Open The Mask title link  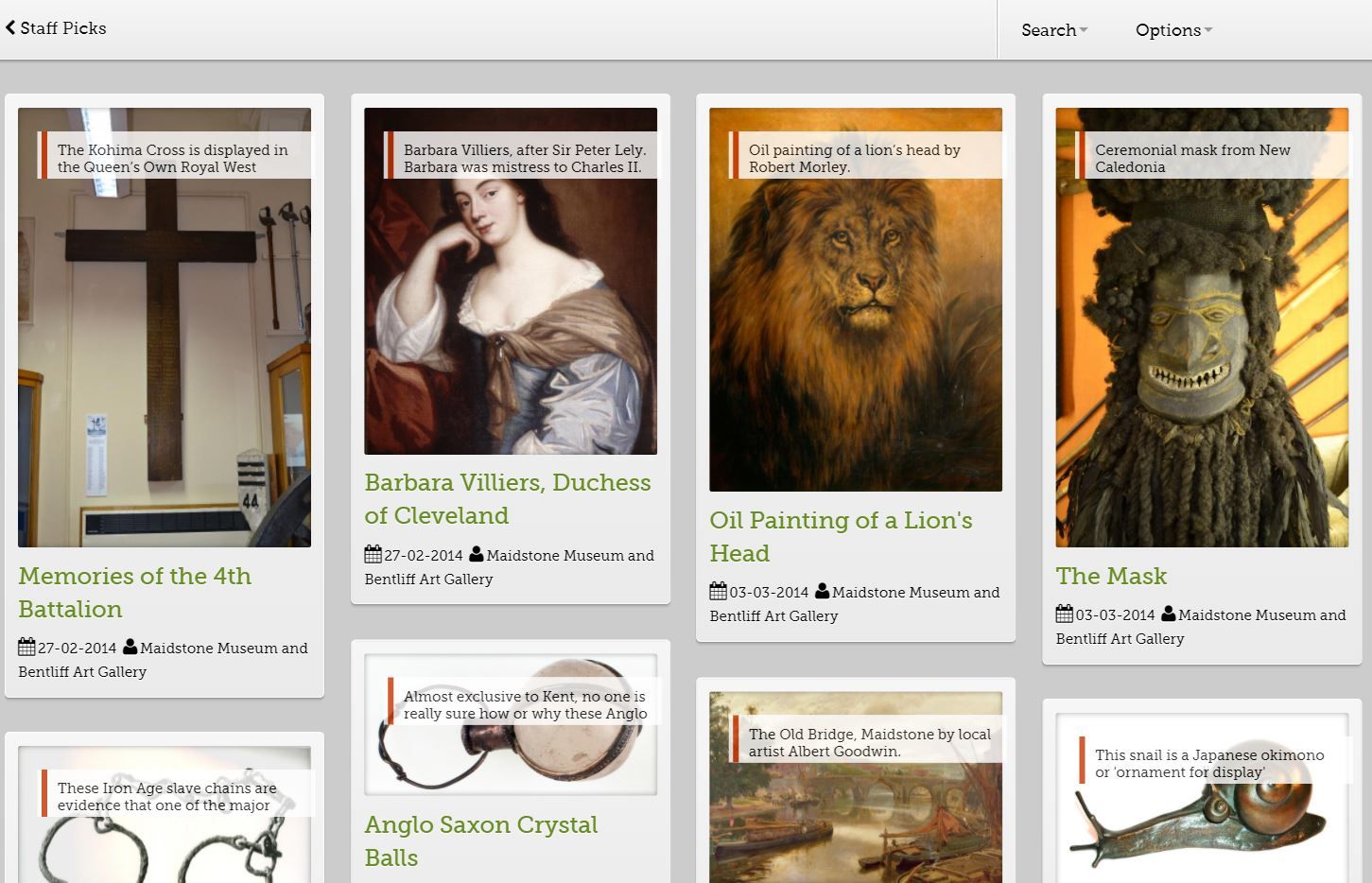pos(1111,576)
